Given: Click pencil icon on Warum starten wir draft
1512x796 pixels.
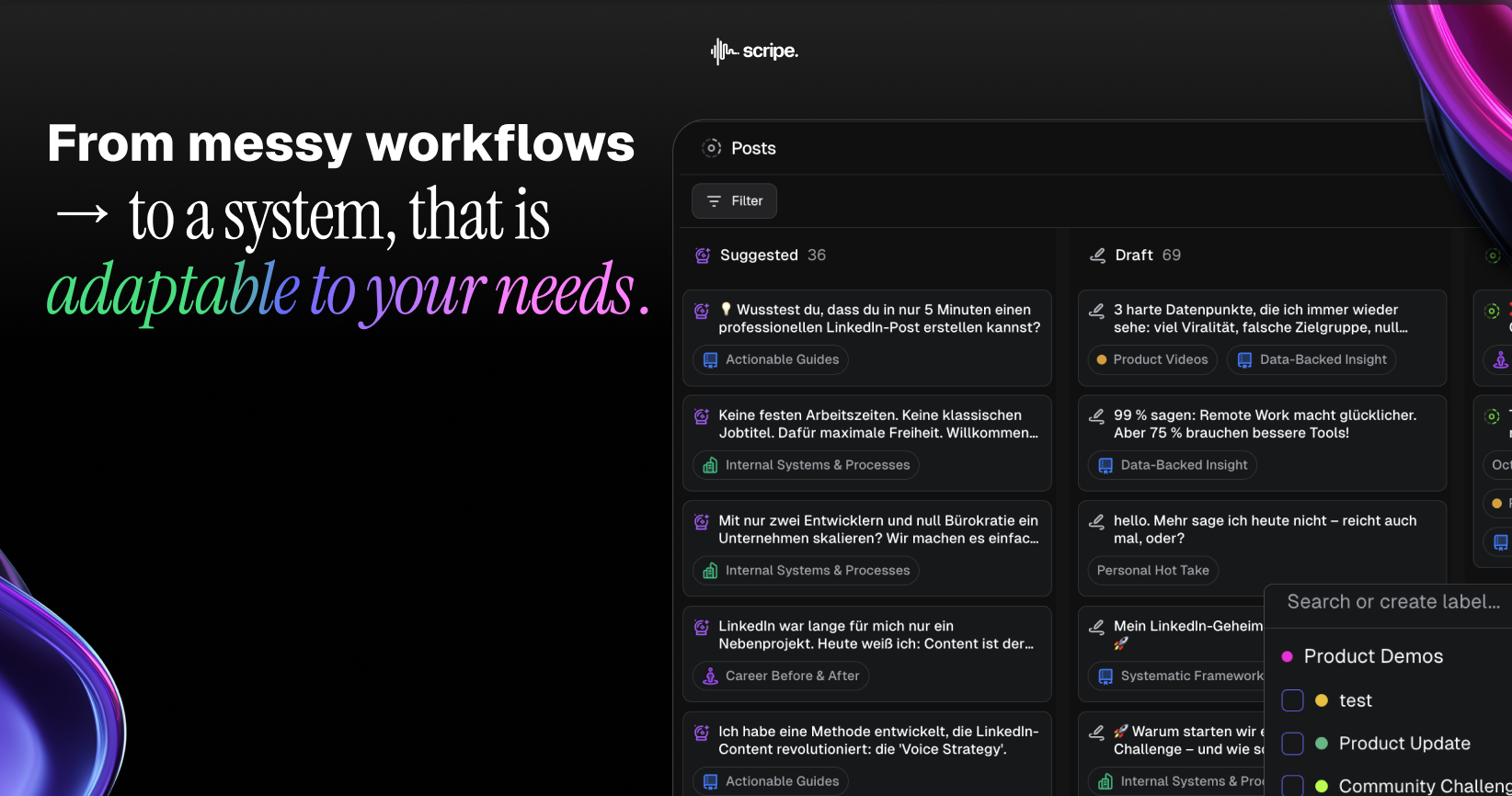Looking at the screenshot, I should [1096, 733].
